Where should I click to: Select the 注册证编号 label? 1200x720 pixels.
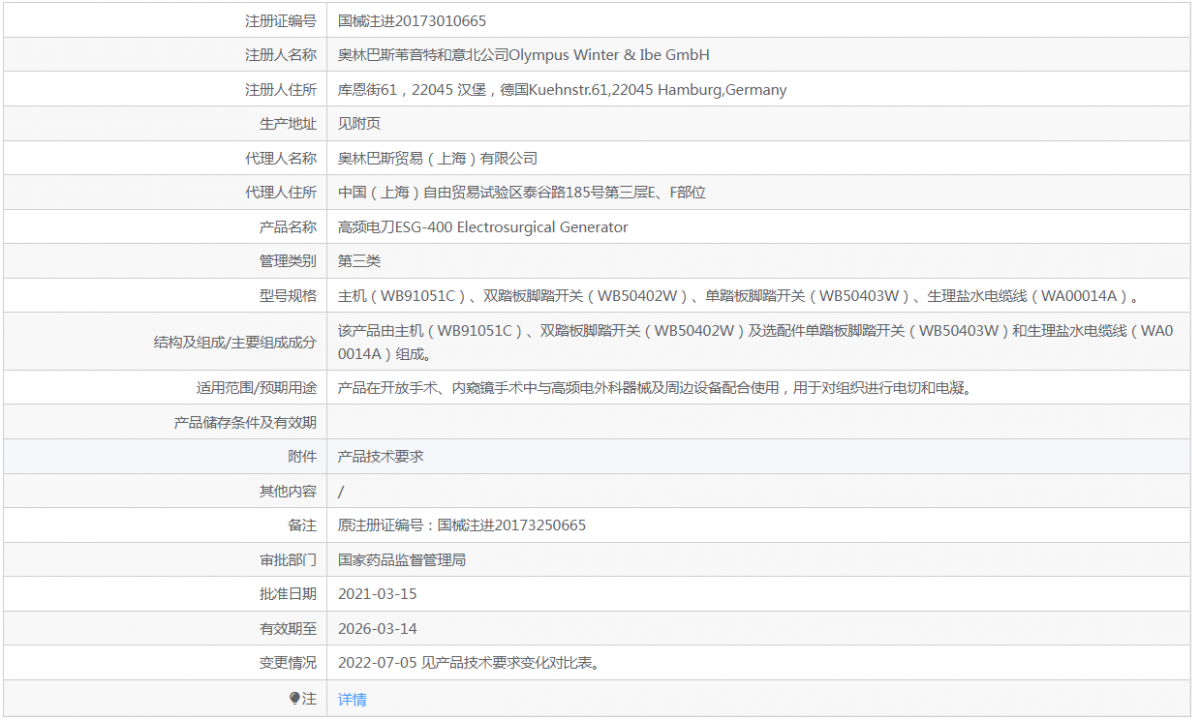click(281, 20)
